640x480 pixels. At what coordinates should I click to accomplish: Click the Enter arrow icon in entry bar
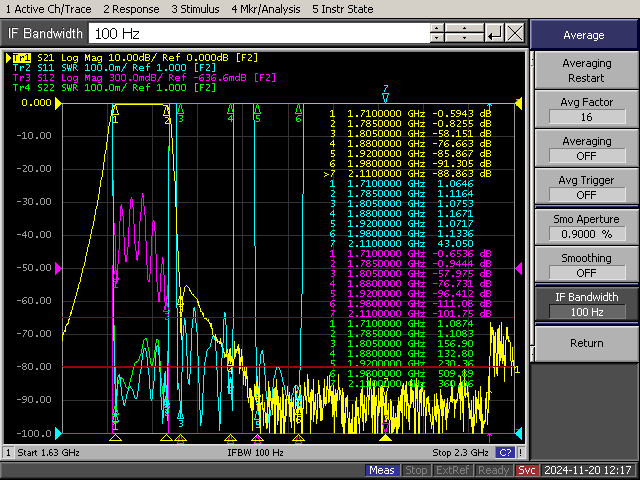pos(494,34)
